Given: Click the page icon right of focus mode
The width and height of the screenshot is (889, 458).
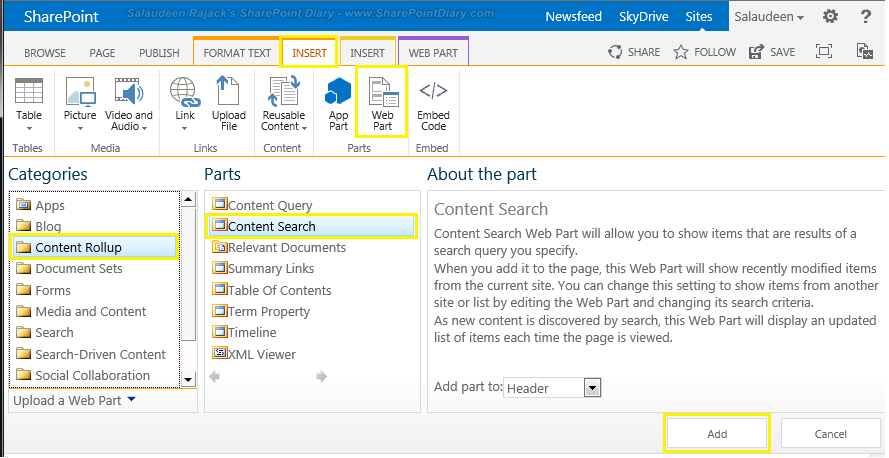Looking at the screenshot, I should pos(865,51).
